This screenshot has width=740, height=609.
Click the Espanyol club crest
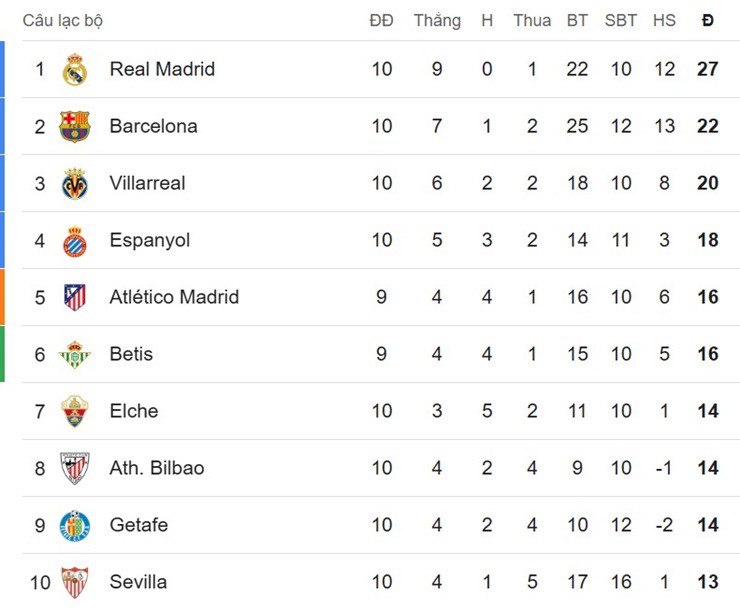pyautogui.click(x=75, y=241)
